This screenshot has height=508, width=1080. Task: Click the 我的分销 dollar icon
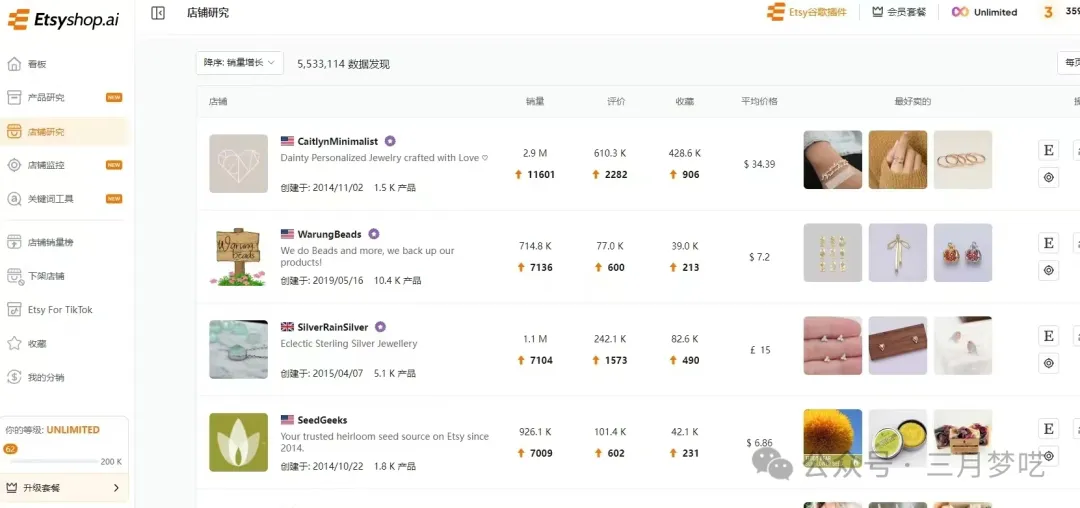[14, 377]
